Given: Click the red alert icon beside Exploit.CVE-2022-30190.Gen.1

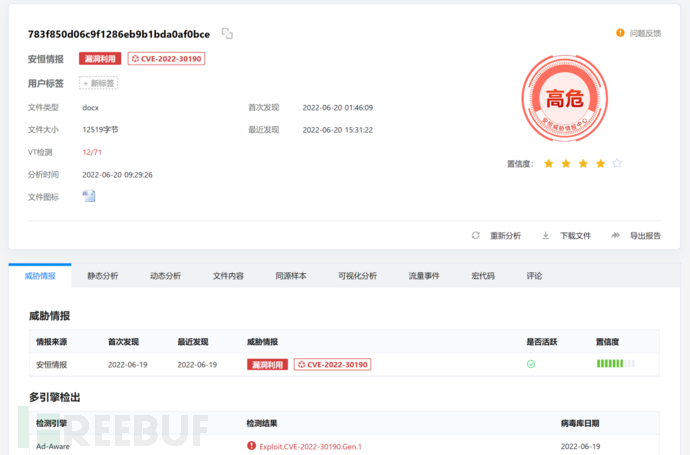Looking at the screenshot, I should (251, 446).
